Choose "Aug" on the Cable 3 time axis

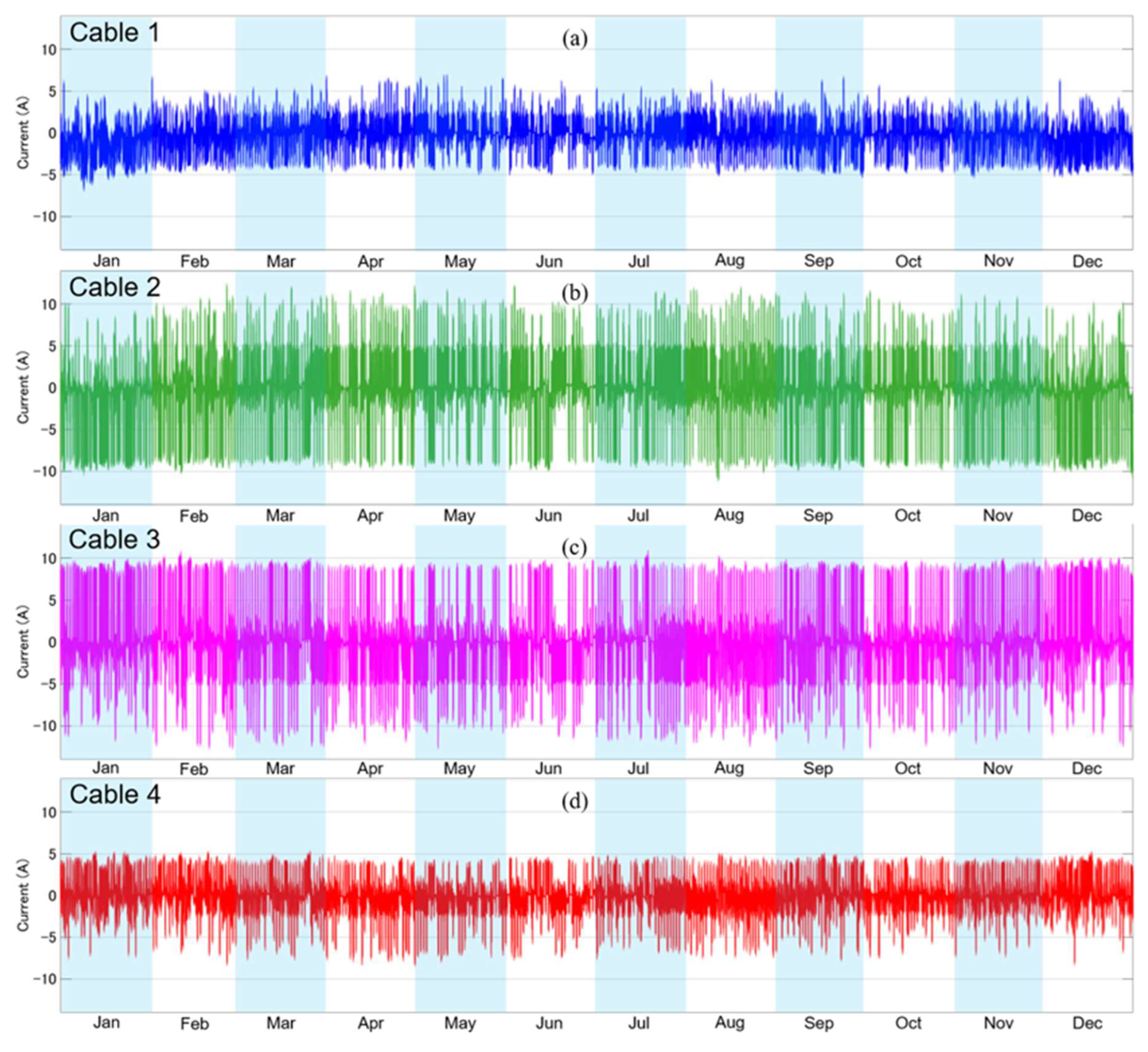pos(729,769)
